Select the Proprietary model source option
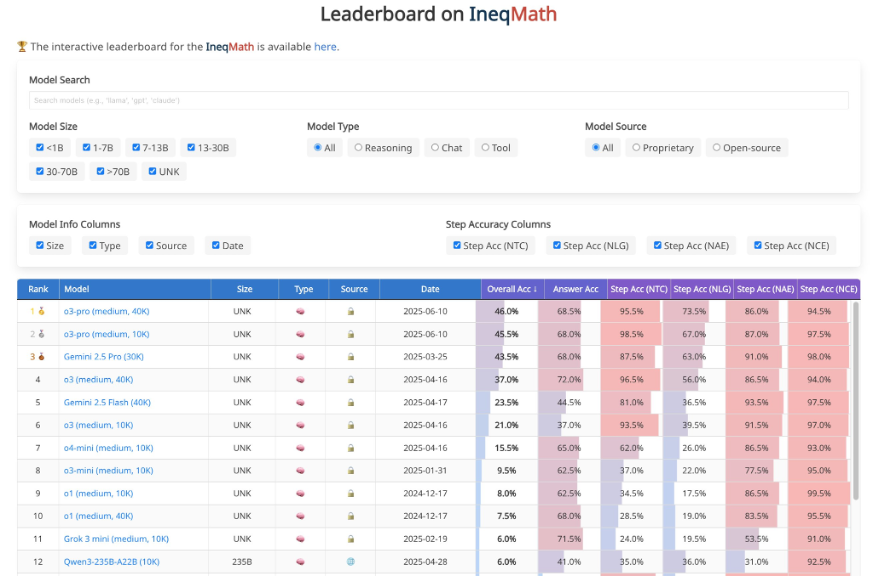The width and height of the screenshot is (874, 576). click(636, 148)
